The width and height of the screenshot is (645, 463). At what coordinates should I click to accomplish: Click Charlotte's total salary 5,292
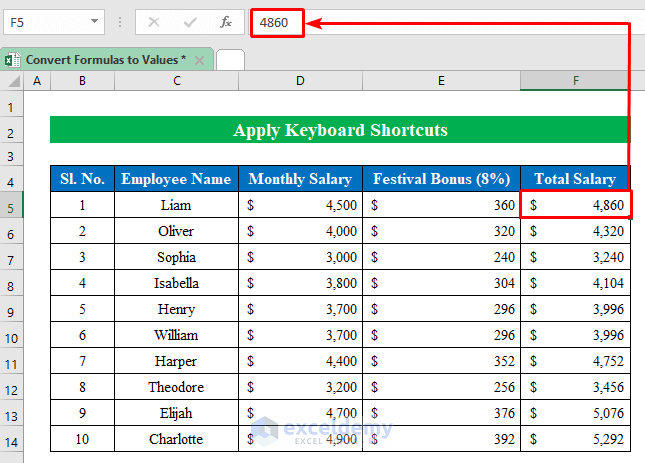[x=575, y=439]
